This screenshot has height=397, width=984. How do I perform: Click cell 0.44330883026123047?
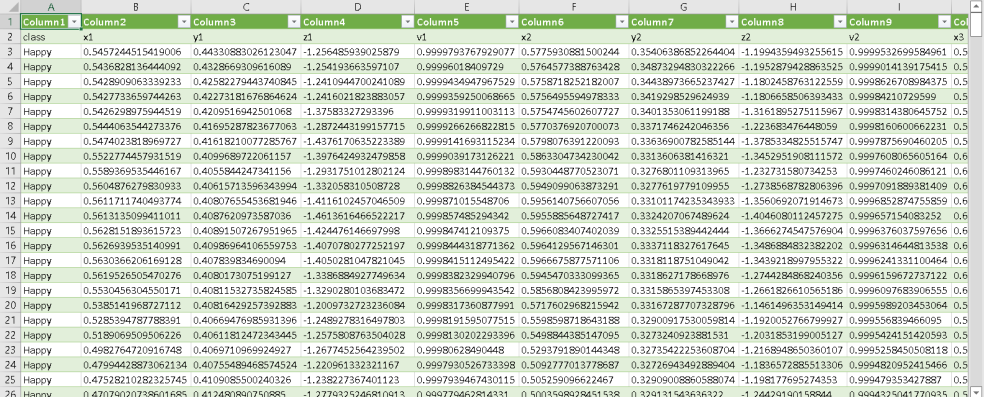click(246, 51)
